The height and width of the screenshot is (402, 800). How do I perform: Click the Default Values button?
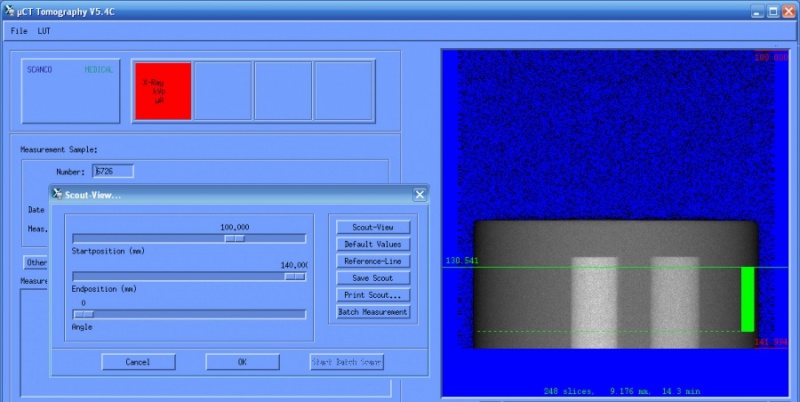tap(373, 244)
